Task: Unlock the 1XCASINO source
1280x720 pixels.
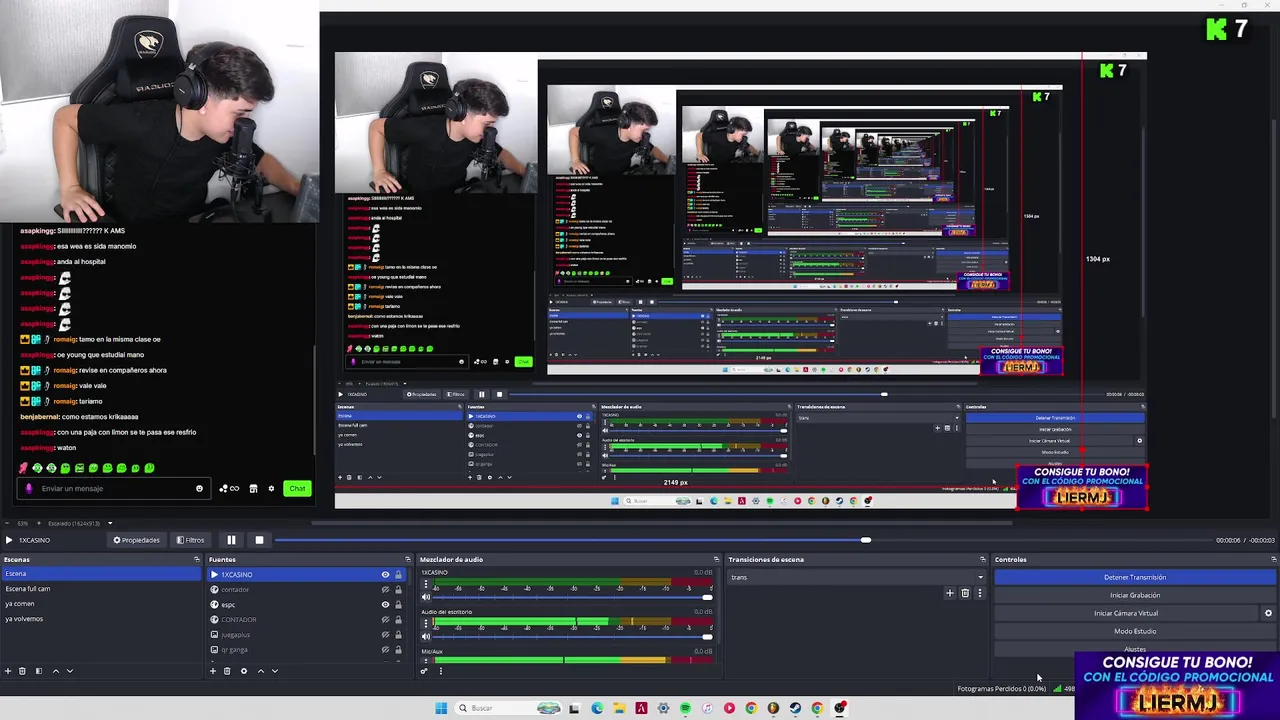Action: [x=398, y=575]
